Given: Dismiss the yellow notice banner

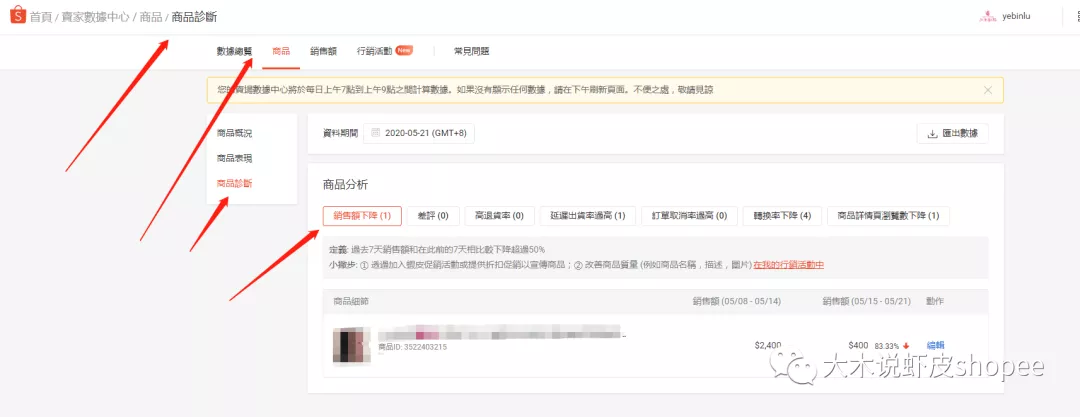Looking at the screenshot, I should [x=988, y=90].
